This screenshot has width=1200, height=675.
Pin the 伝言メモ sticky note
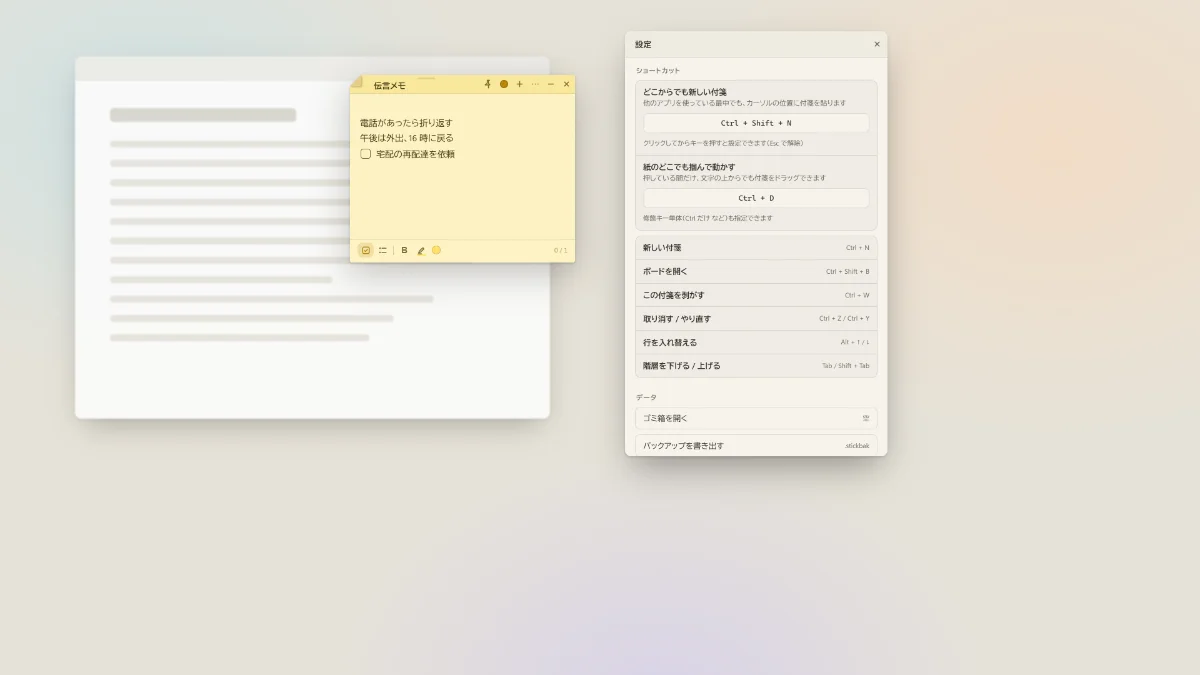pos(488,84)
